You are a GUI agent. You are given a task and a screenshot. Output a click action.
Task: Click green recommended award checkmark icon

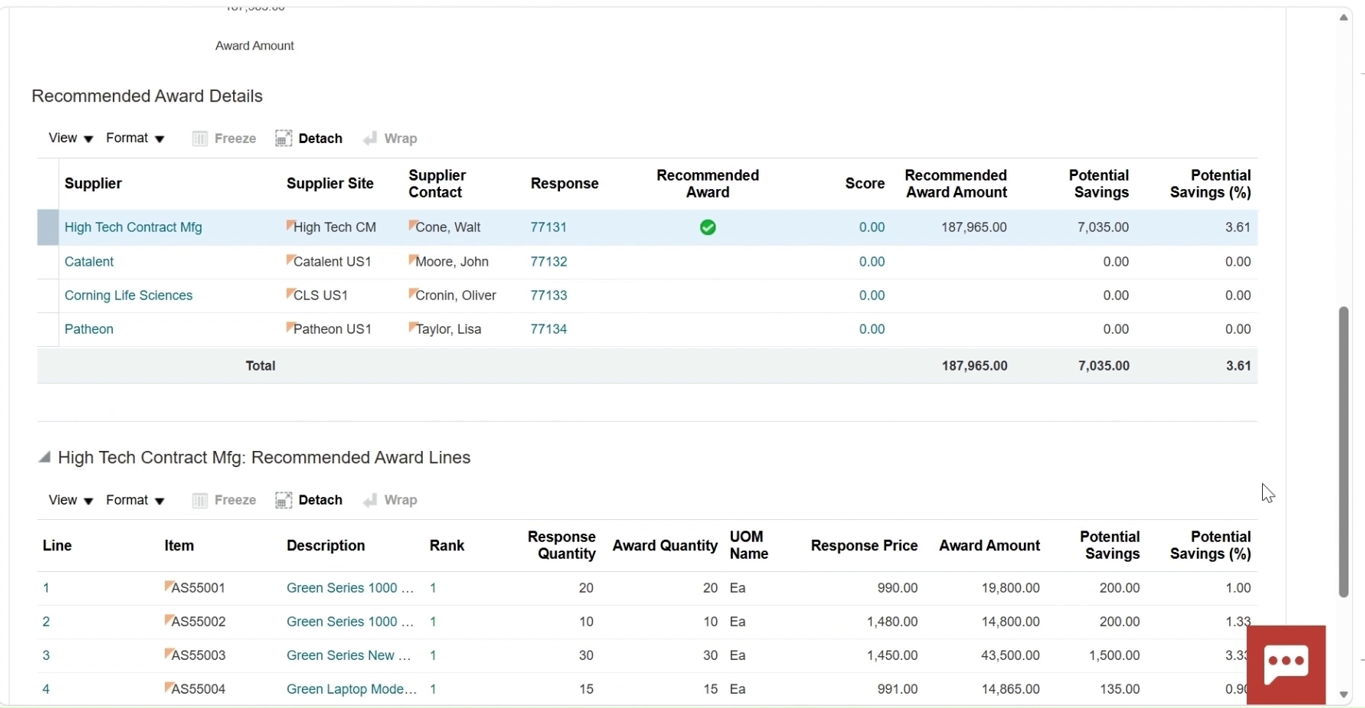click(x=708, y=228)
